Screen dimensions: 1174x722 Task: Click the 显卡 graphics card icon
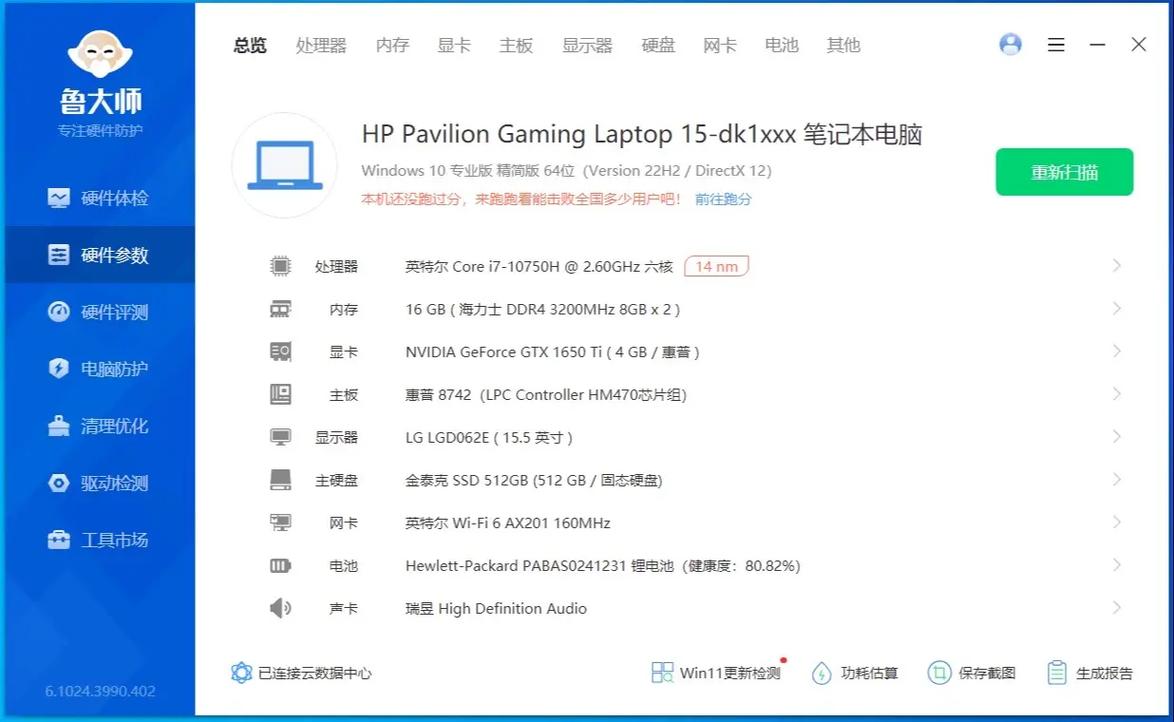coord(281,351)
